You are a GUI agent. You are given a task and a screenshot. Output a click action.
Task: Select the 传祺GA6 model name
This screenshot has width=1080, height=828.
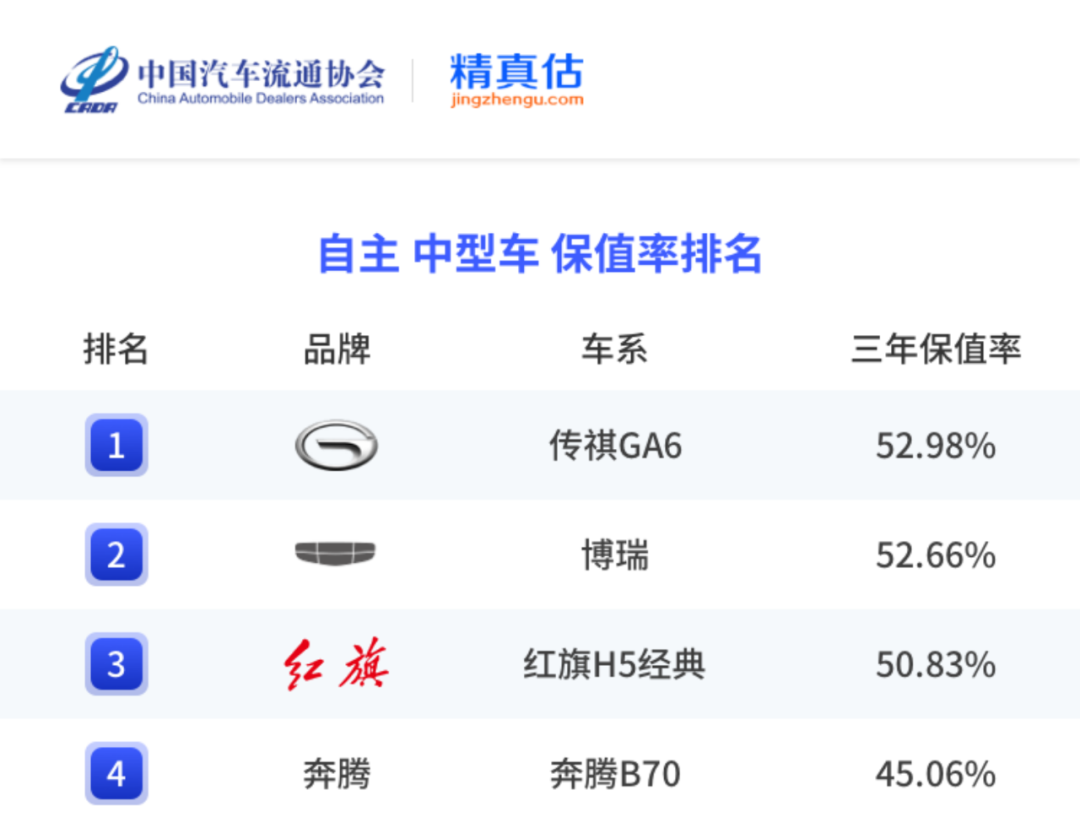(614, 445)
